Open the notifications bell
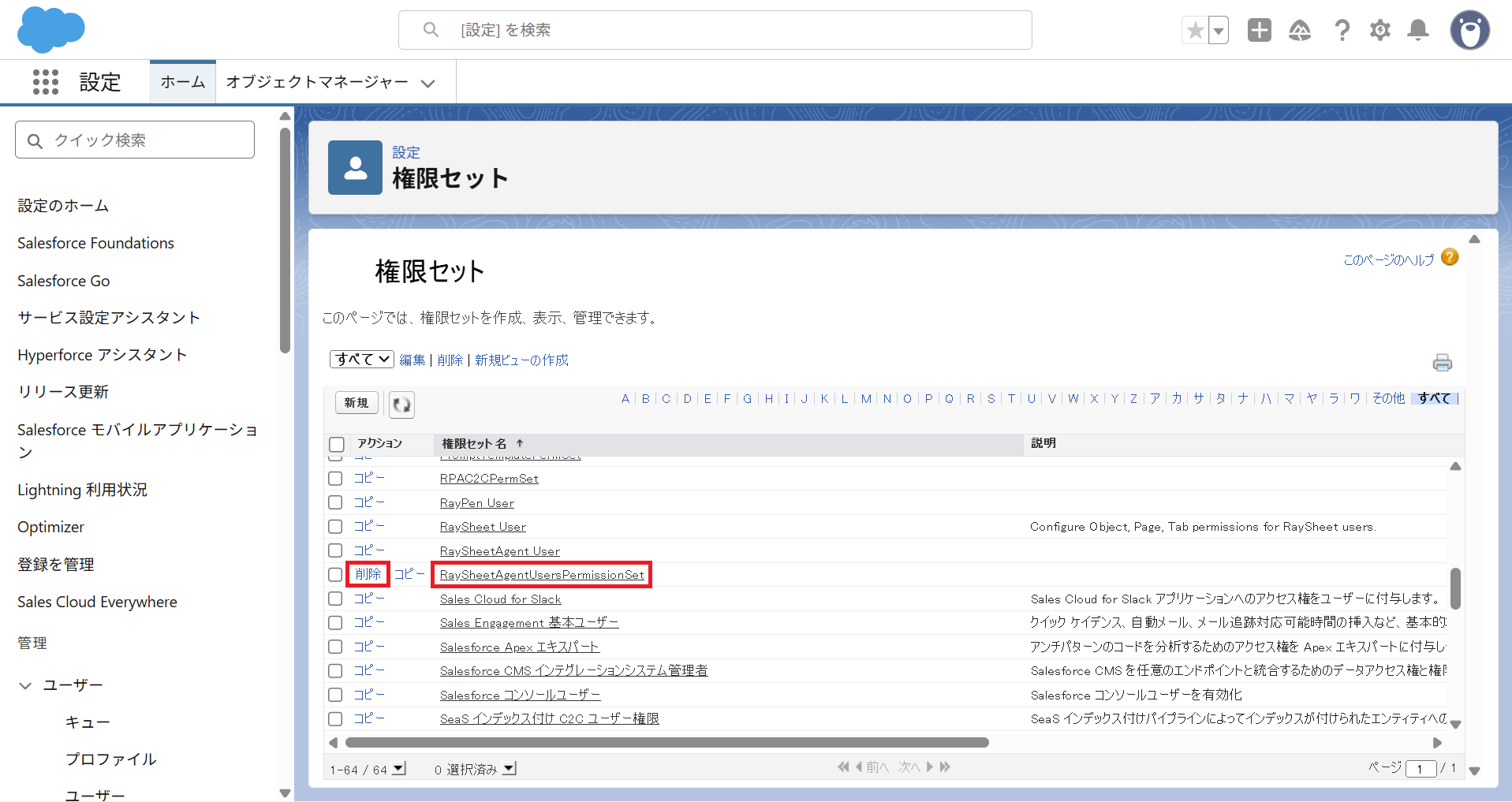This screenshot has height=802, width=1512. pyautogui.click(x=1418, y=31)
